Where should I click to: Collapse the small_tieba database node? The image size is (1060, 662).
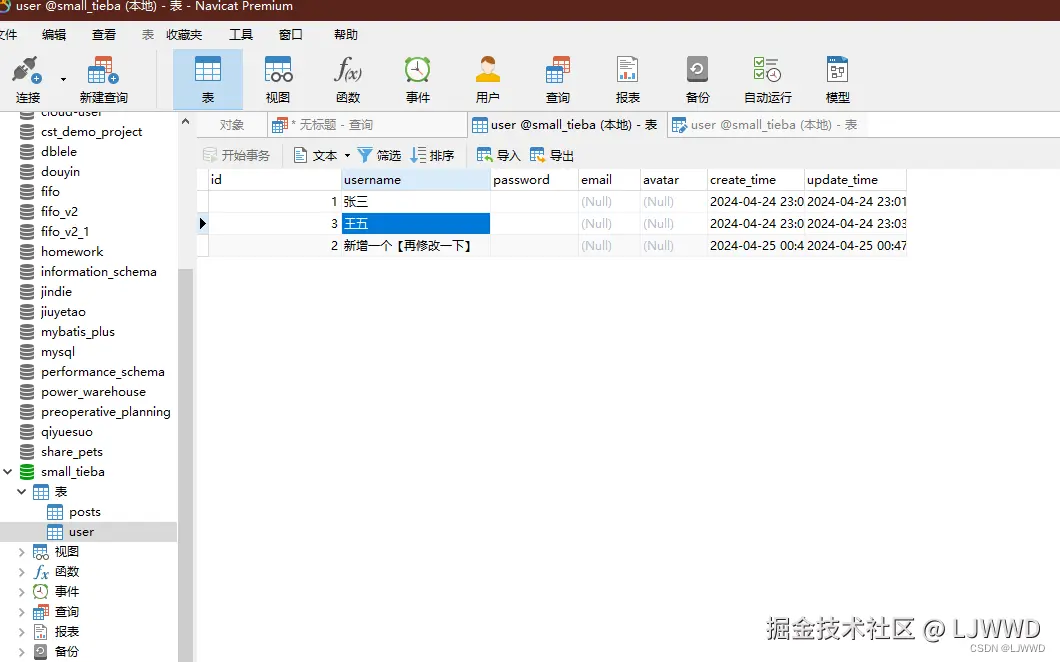tap(8, 471)
